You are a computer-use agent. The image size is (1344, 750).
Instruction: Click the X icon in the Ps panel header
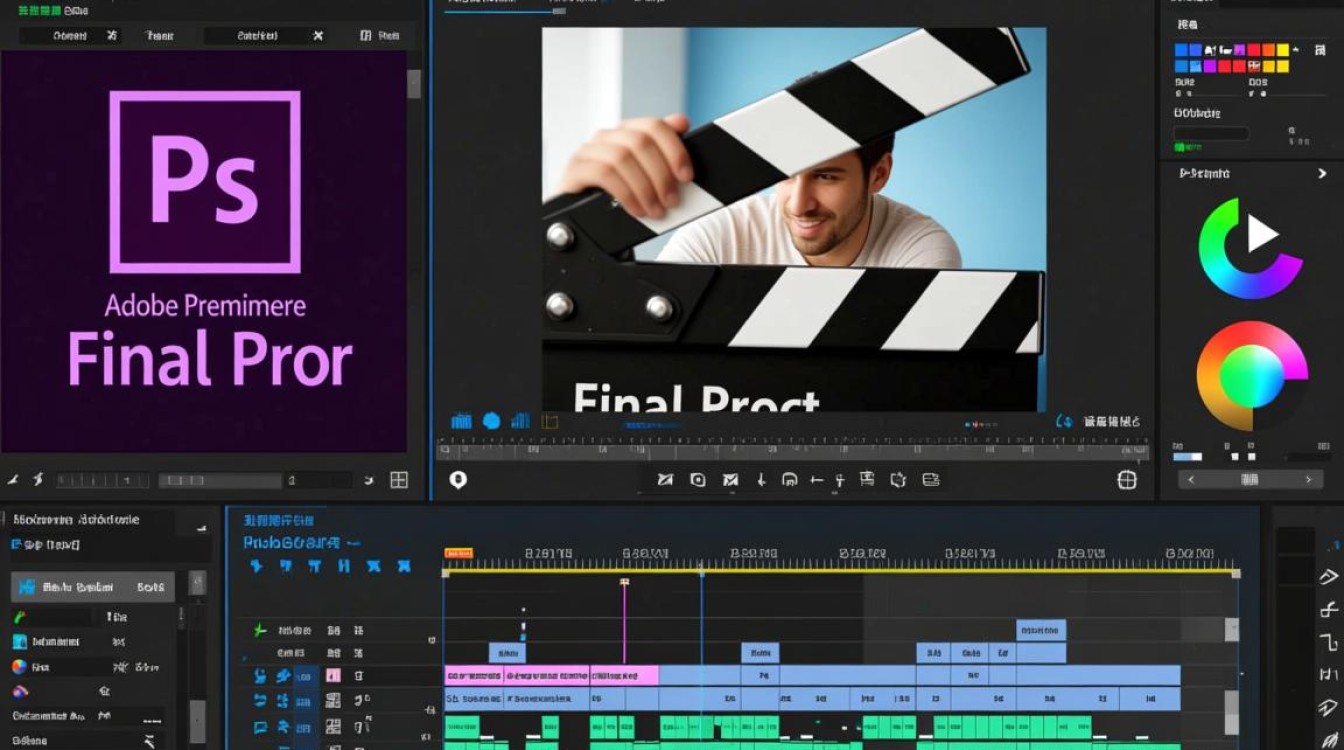[318, 35]
